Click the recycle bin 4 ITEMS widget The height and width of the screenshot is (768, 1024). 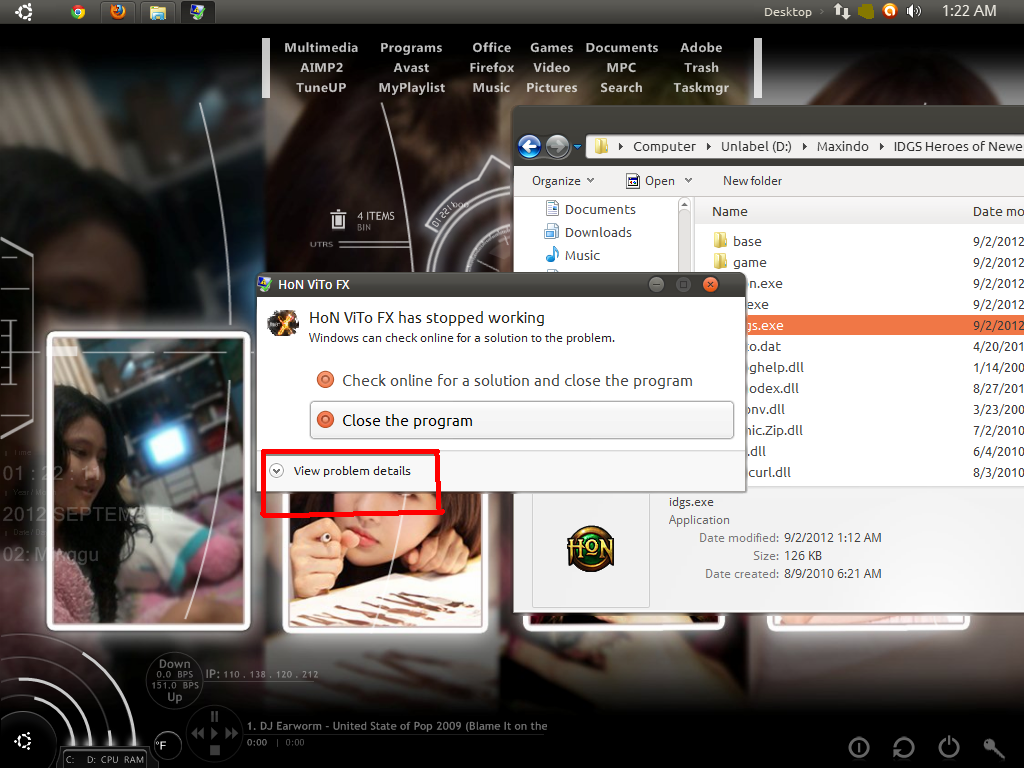point(362,220)
